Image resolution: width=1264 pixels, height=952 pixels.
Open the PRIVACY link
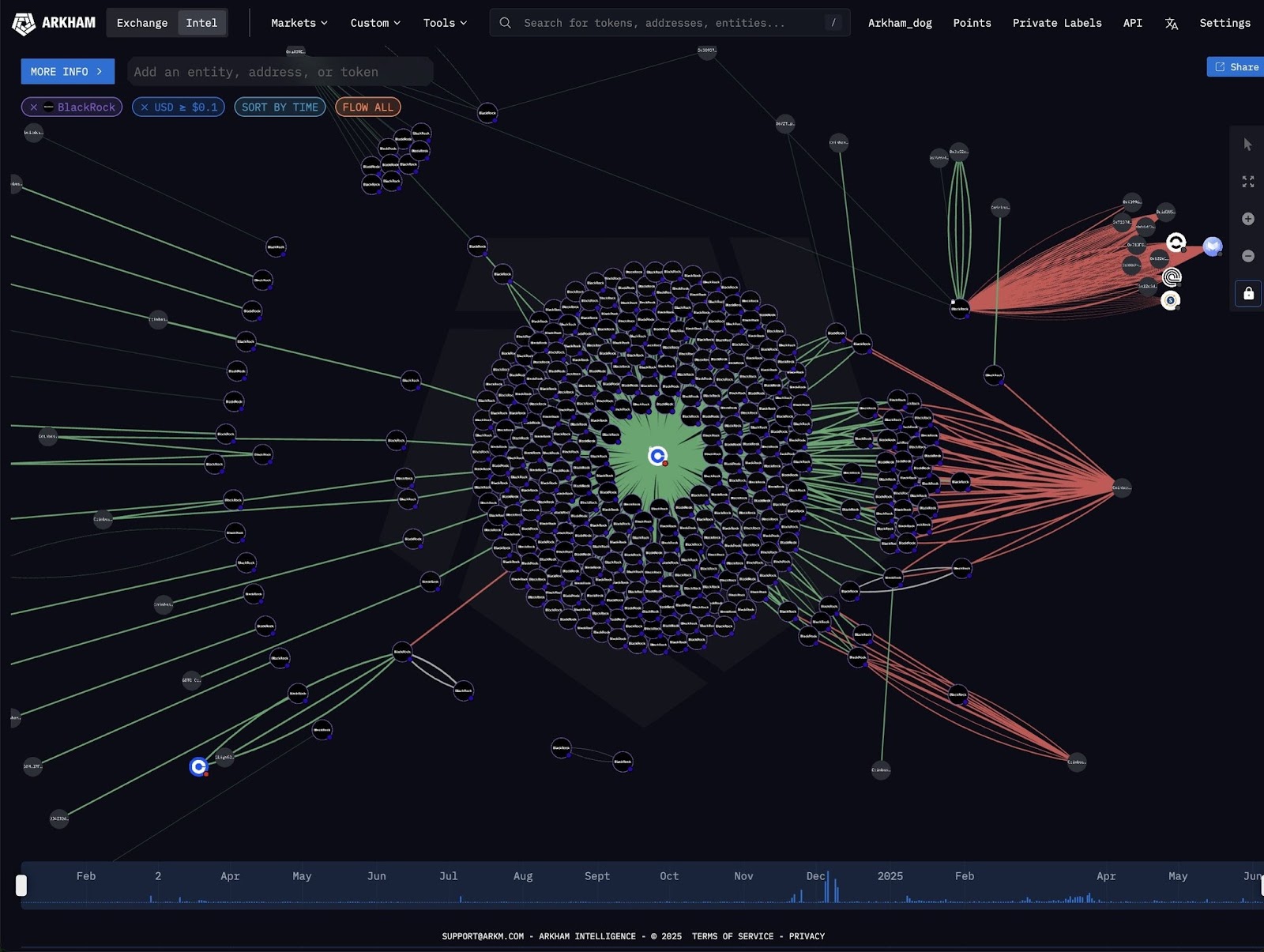click(x=807, y=936)
